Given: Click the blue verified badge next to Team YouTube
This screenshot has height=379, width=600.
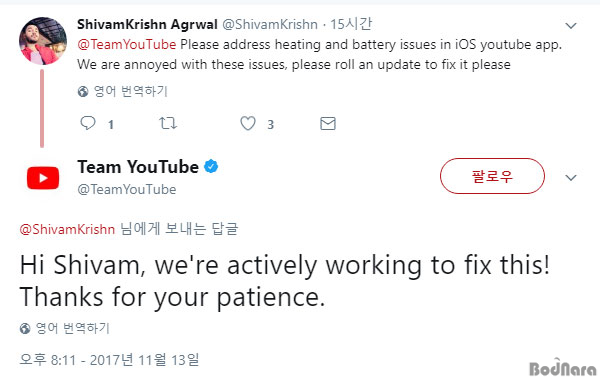Looking at the screenshot, I should 211,167.
